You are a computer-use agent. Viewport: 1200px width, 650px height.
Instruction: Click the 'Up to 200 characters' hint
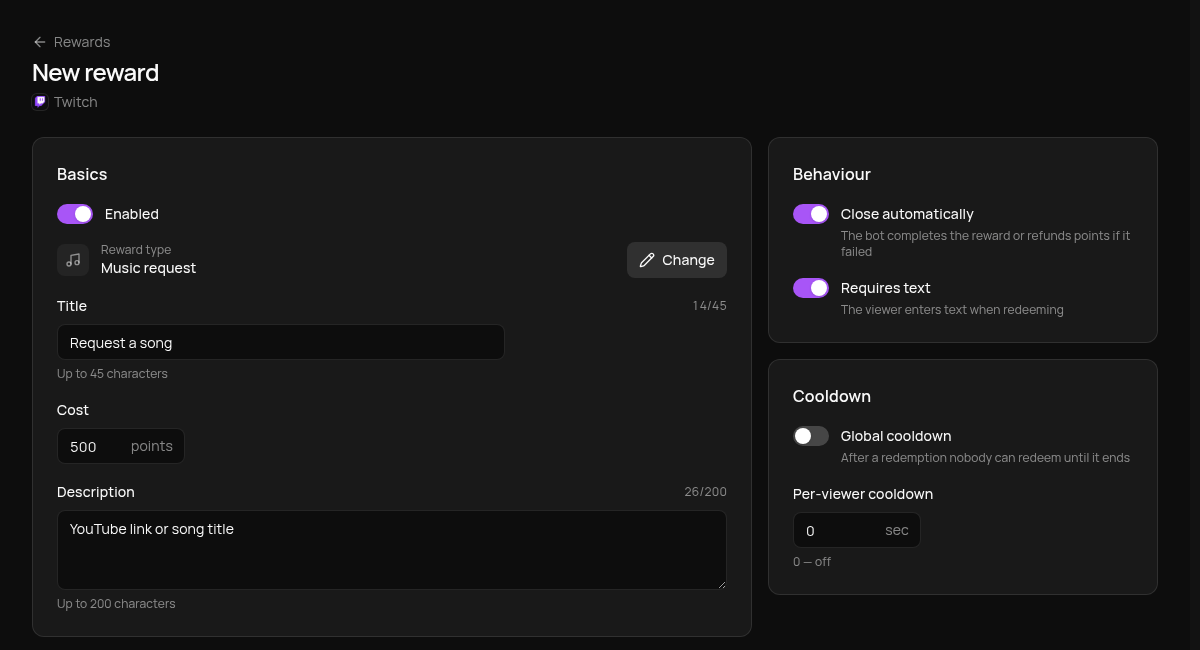[116, 604]
